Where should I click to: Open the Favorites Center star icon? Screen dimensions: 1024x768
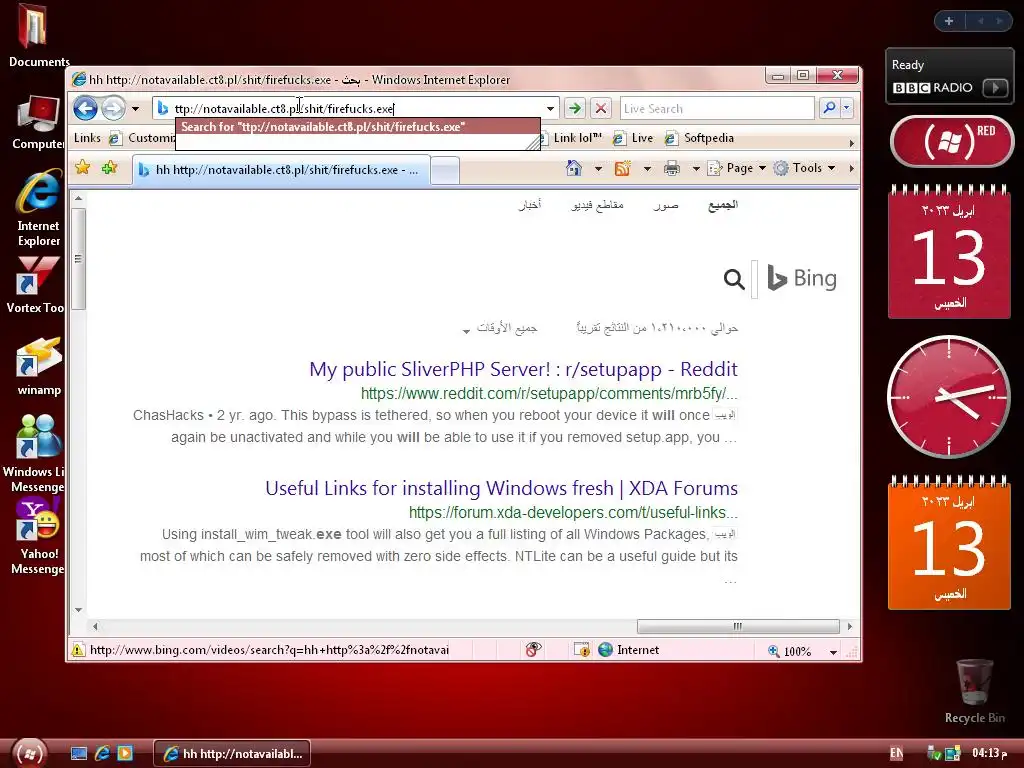(x=82, y=168)
